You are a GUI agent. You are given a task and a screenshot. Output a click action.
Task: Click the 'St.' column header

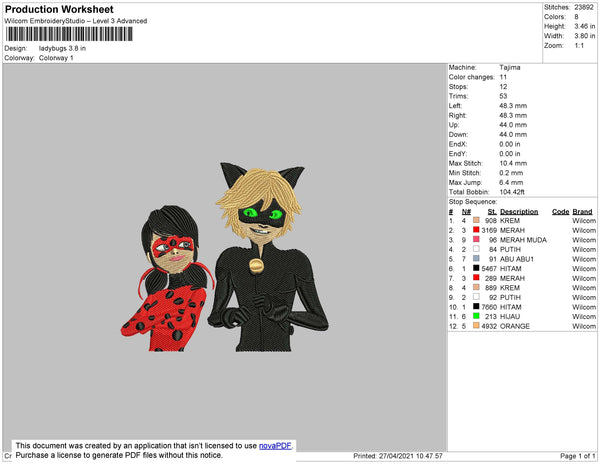click(x=492, y=212)
